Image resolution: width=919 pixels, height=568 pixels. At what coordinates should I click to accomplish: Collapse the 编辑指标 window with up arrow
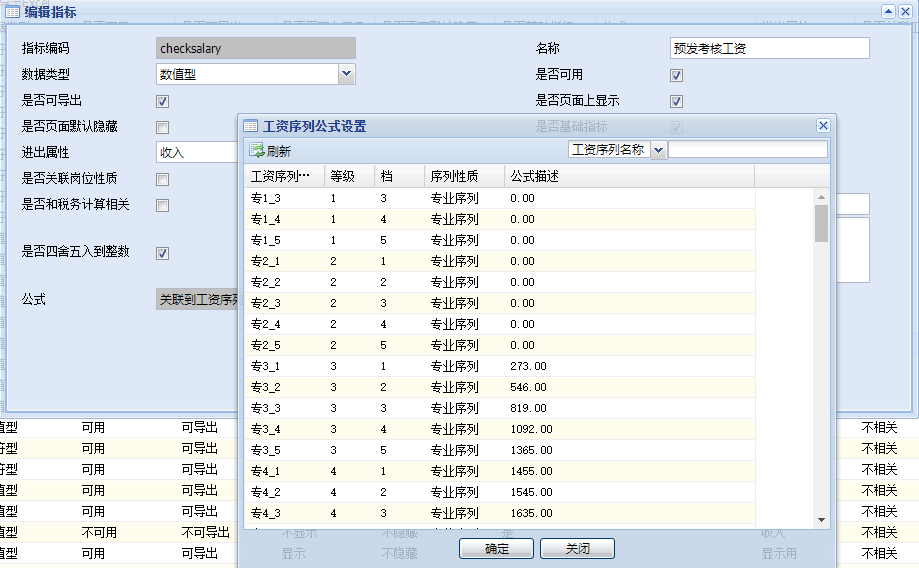[x=889, y=11]
